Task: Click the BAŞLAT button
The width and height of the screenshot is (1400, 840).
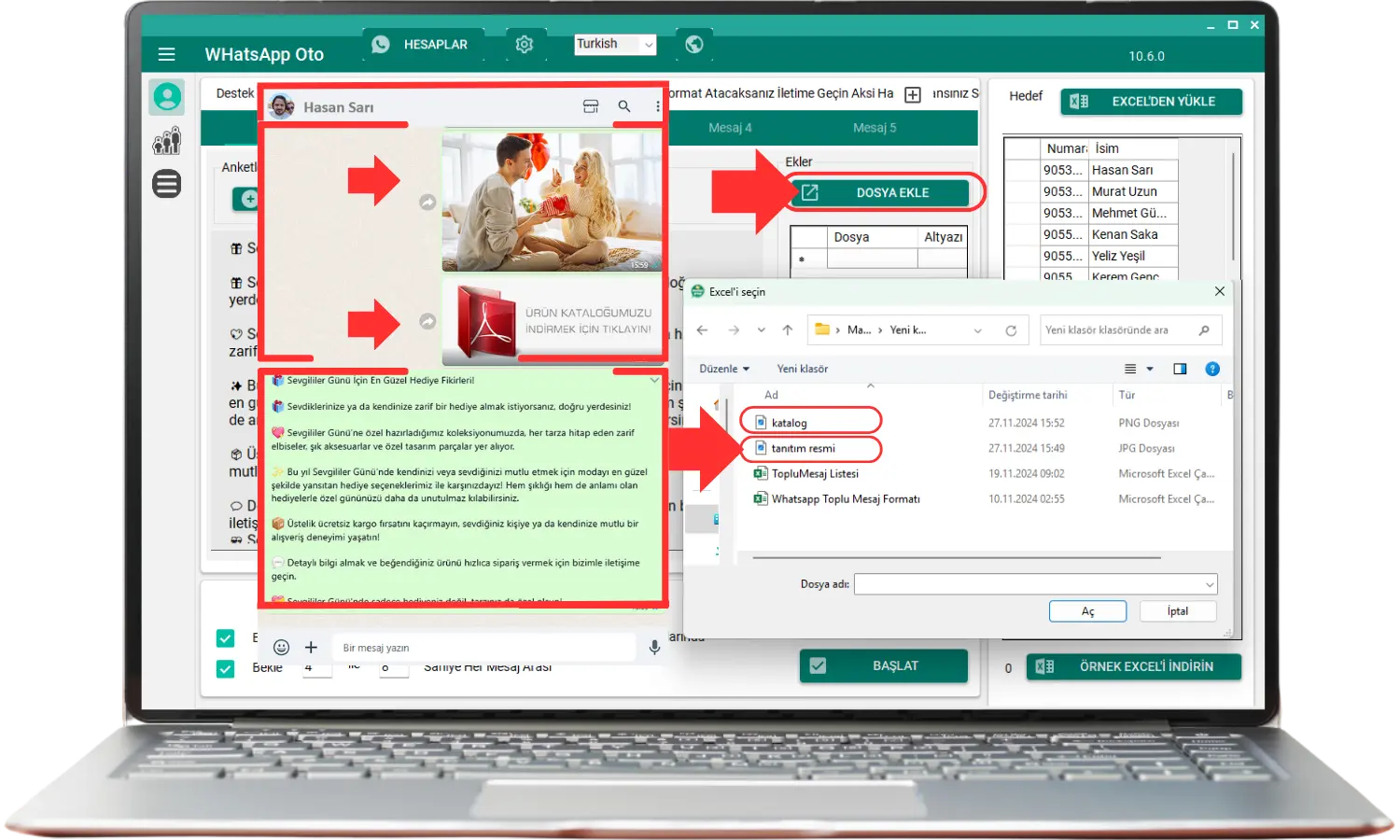Action: point(884,665)
